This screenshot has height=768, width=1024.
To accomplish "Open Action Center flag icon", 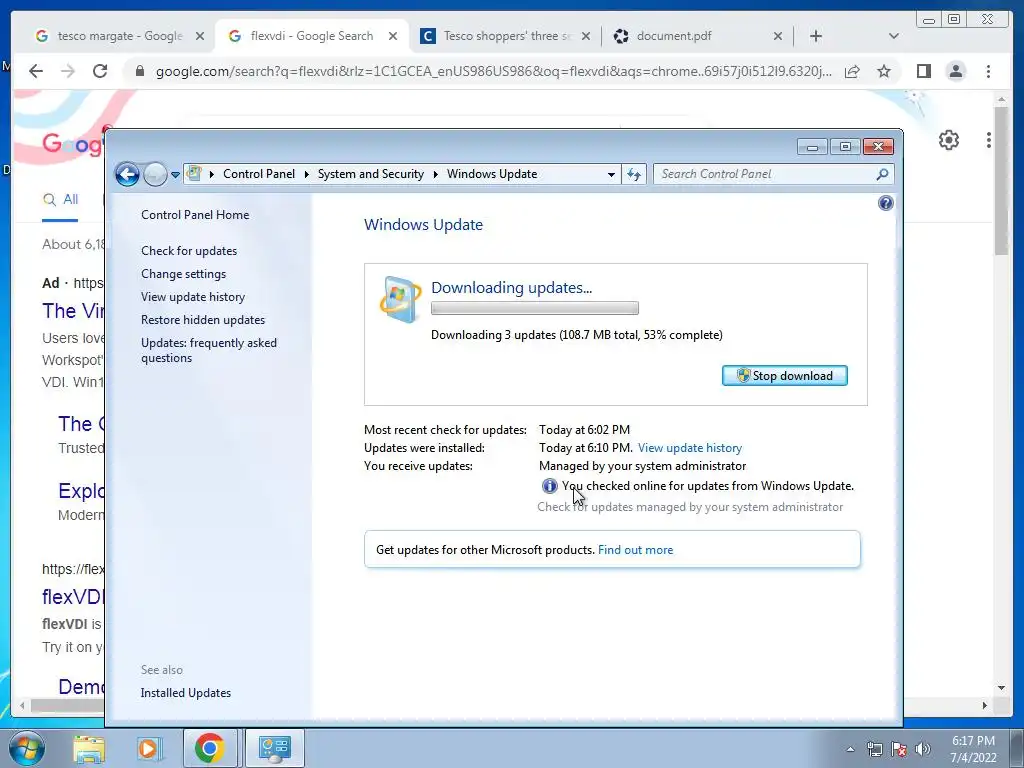I will pos(899,749).
